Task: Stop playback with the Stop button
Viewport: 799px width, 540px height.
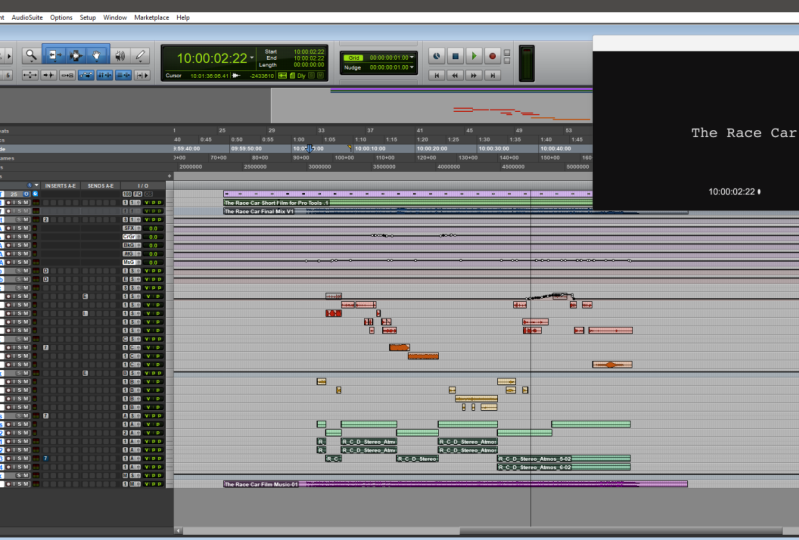Action: [x=456, y=56]
